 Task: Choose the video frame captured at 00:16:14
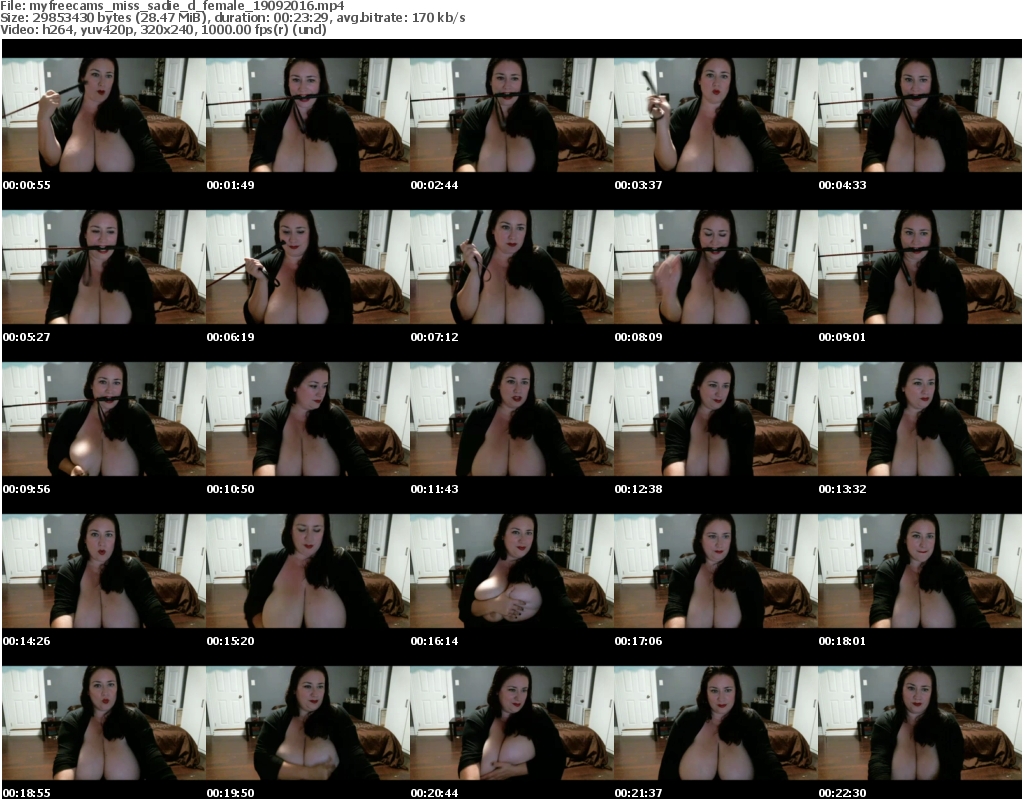click(511, 571)
